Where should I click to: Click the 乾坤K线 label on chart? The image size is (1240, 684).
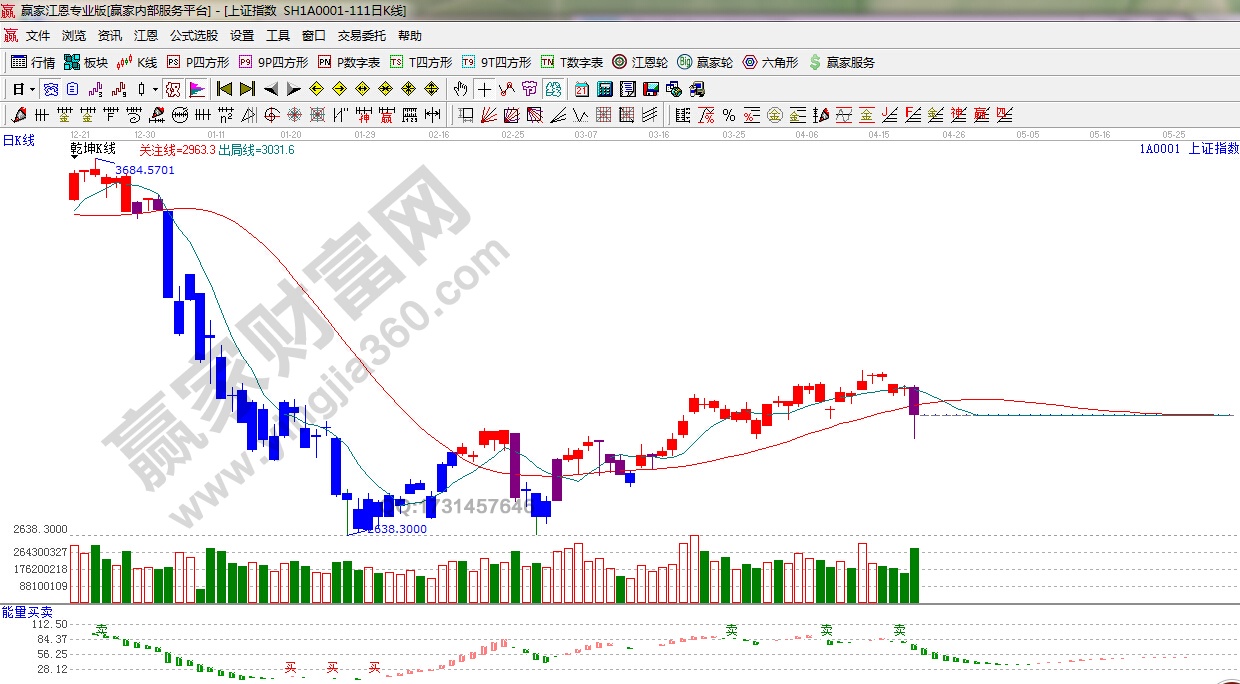92,149
